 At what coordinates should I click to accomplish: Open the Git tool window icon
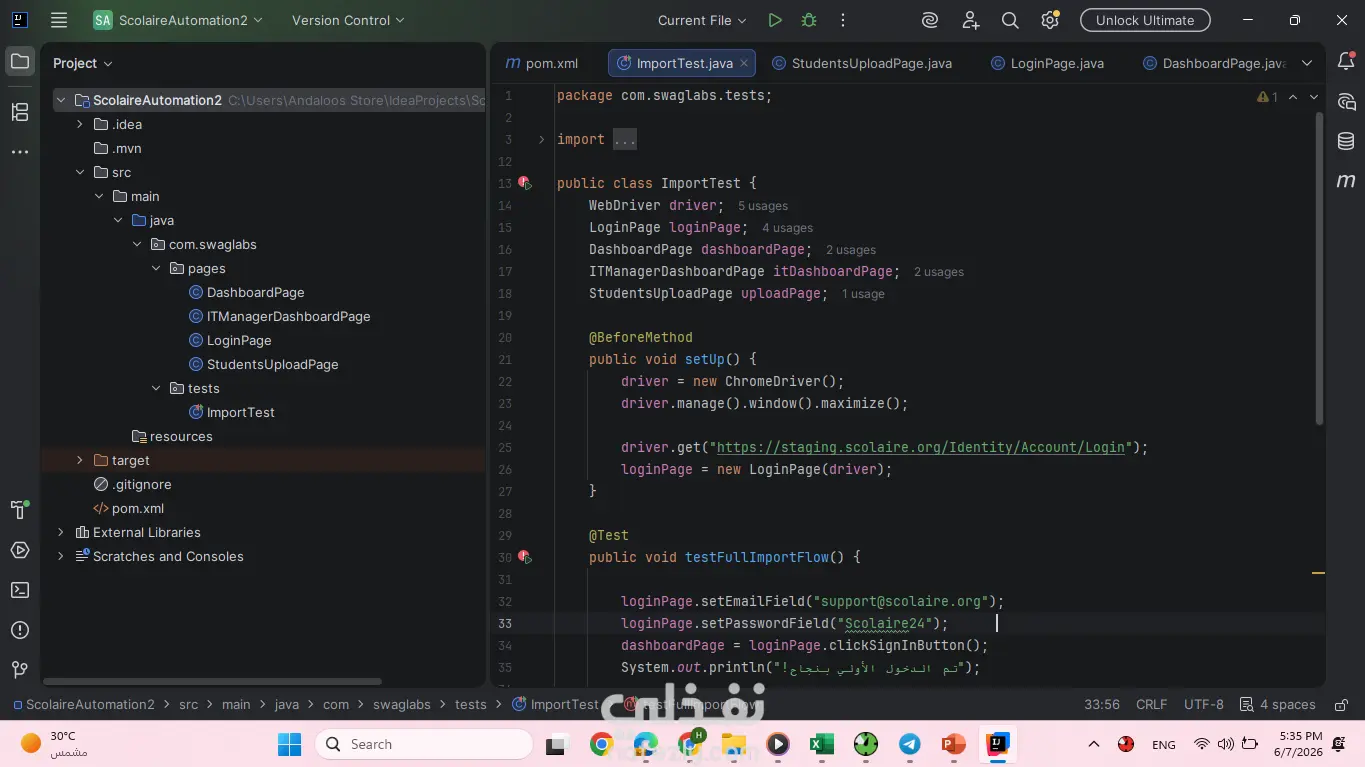(19, 669)
